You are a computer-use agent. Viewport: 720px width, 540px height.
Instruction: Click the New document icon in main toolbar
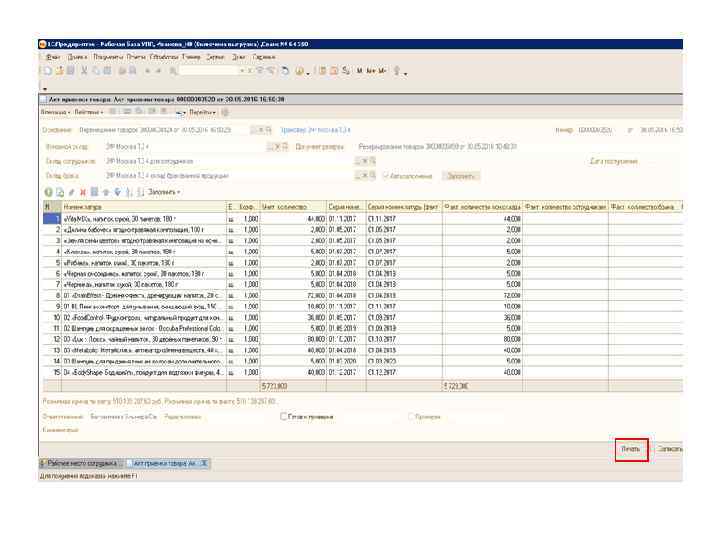(x=47, y=71)
